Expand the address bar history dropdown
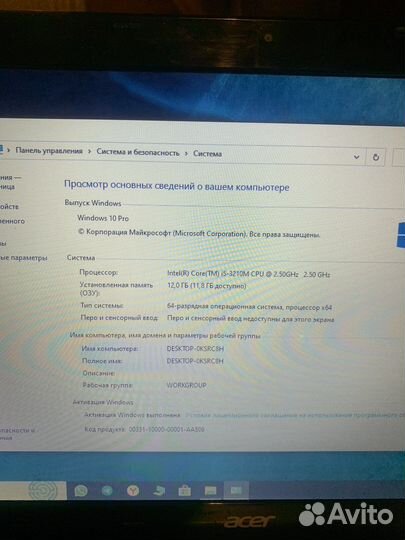Viewport: 405px width, 540px height. pos(357,157)
